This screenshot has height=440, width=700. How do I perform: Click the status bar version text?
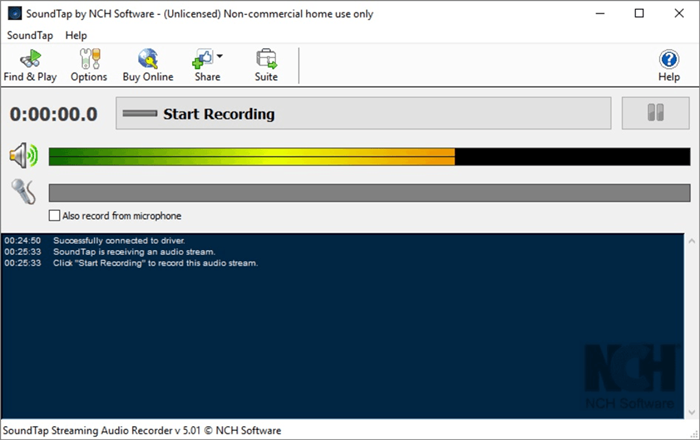(142, 431)
